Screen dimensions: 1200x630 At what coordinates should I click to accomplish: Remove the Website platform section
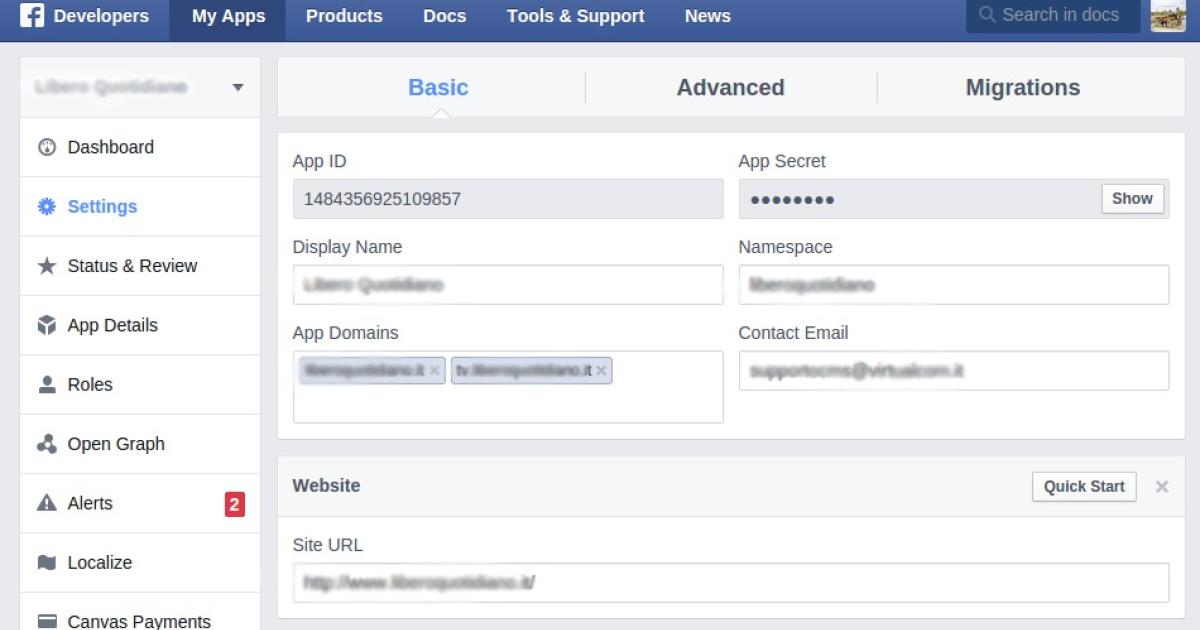click(x=1161, y=487)
